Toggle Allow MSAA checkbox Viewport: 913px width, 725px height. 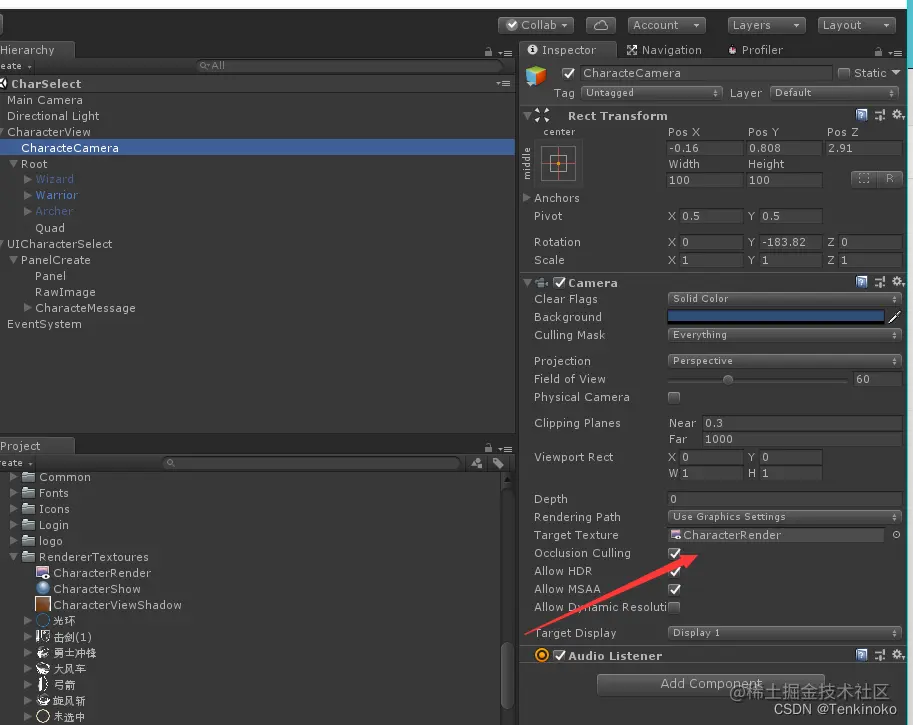coord(674,589)
